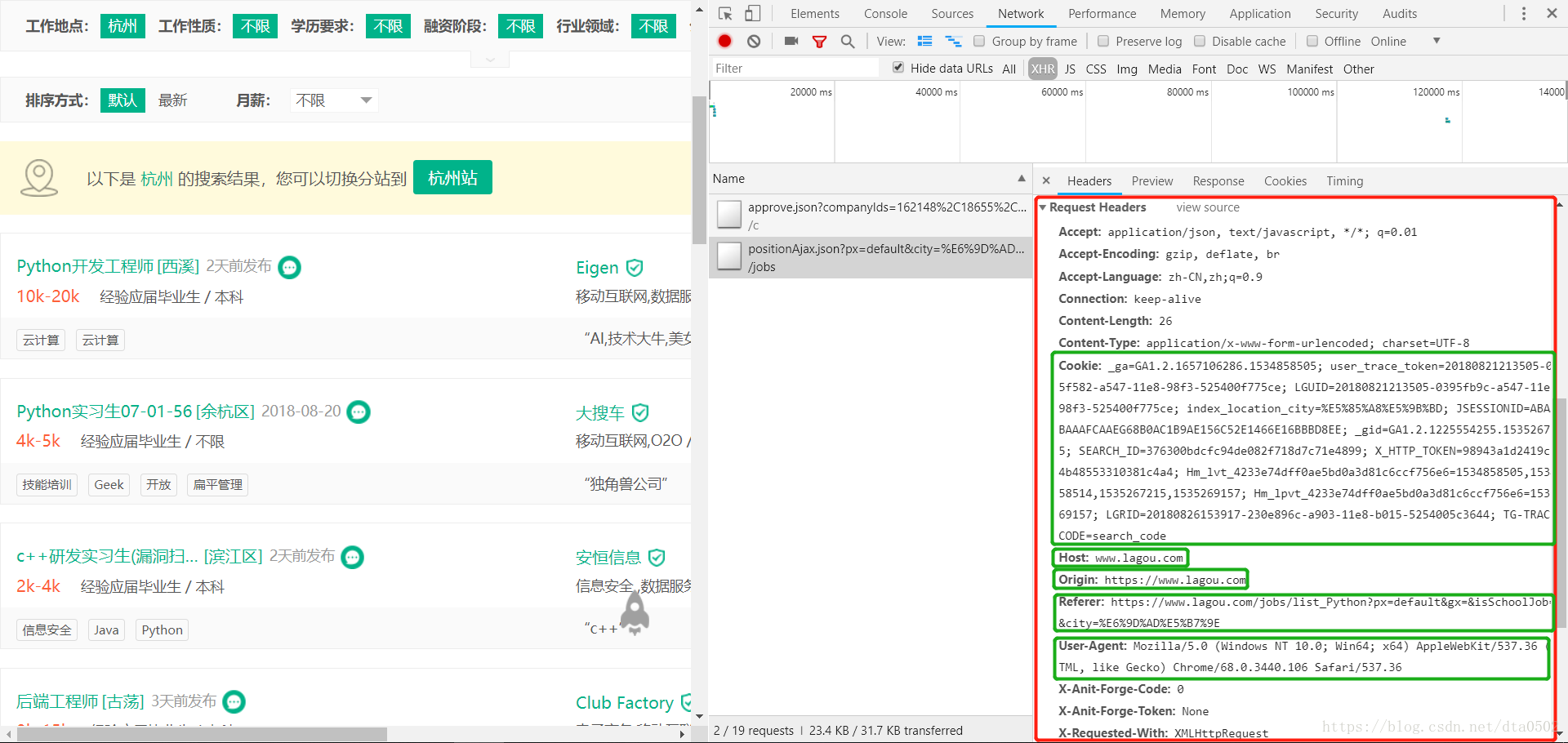
Task: Switch to the Console tab
Action: click(885, 14)
